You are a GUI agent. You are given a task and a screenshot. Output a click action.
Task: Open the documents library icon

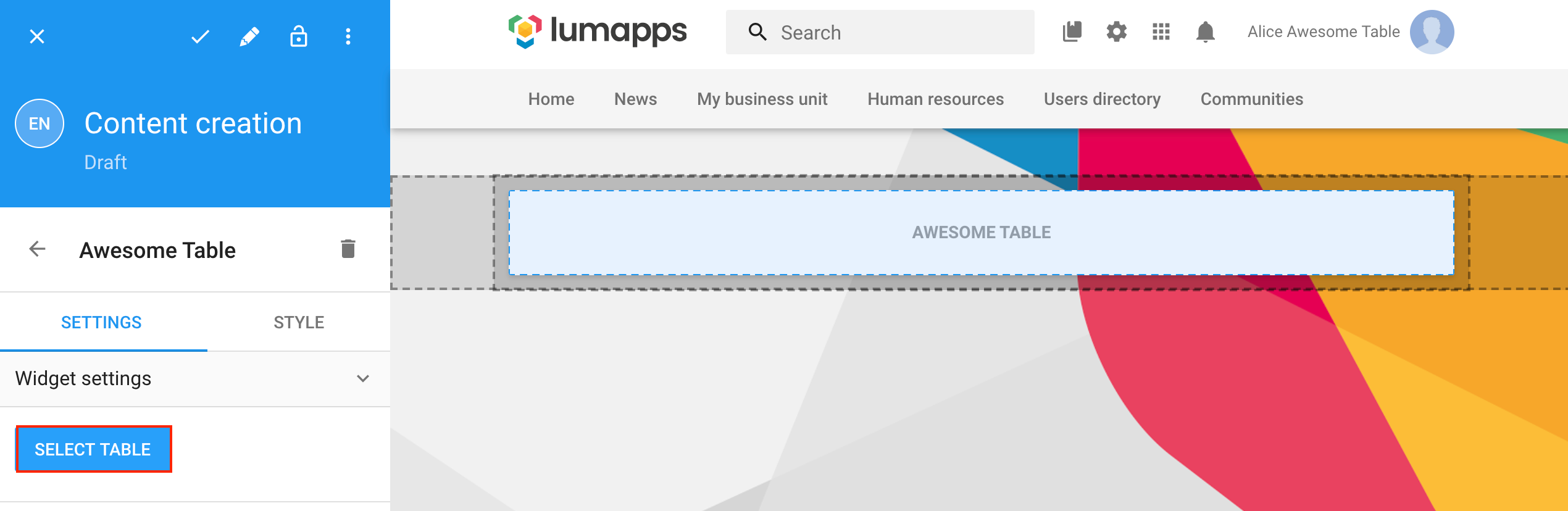click(x=1072, y=31)
